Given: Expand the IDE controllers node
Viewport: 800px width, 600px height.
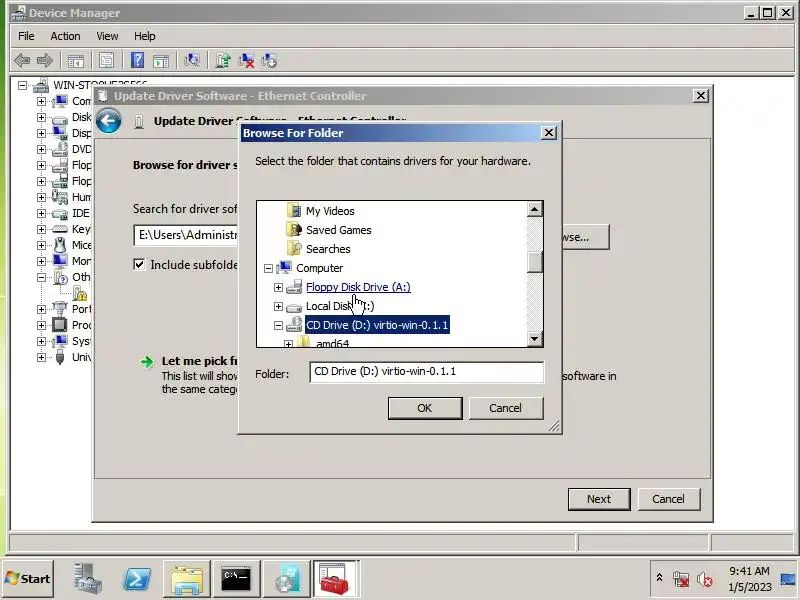Looking at the screenshot, I should (41, 213).
